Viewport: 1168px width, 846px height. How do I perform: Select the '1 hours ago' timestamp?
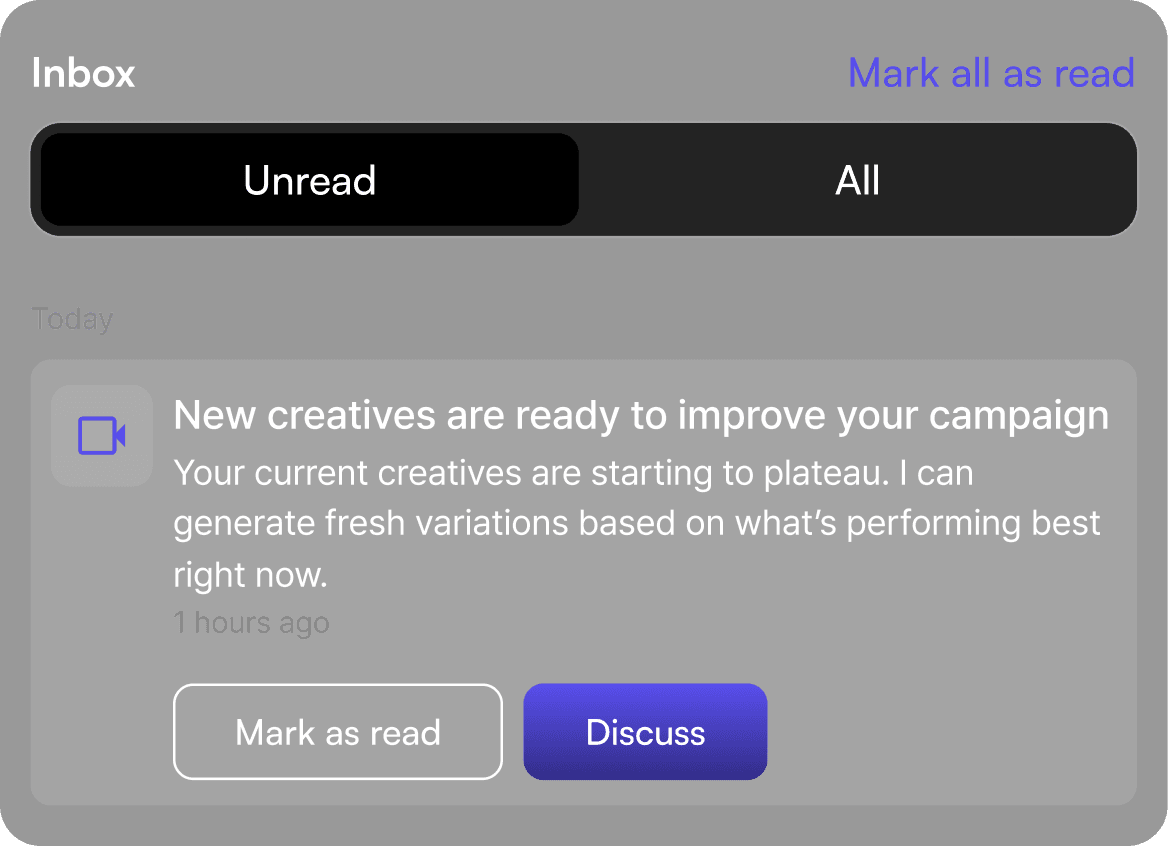251,623
